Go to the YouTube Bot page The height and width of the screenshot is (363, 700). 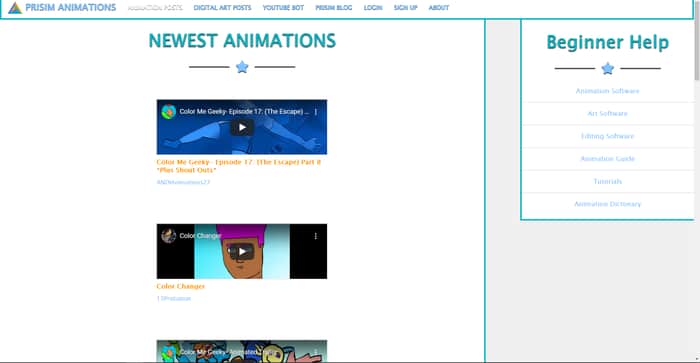coord(283,8)
